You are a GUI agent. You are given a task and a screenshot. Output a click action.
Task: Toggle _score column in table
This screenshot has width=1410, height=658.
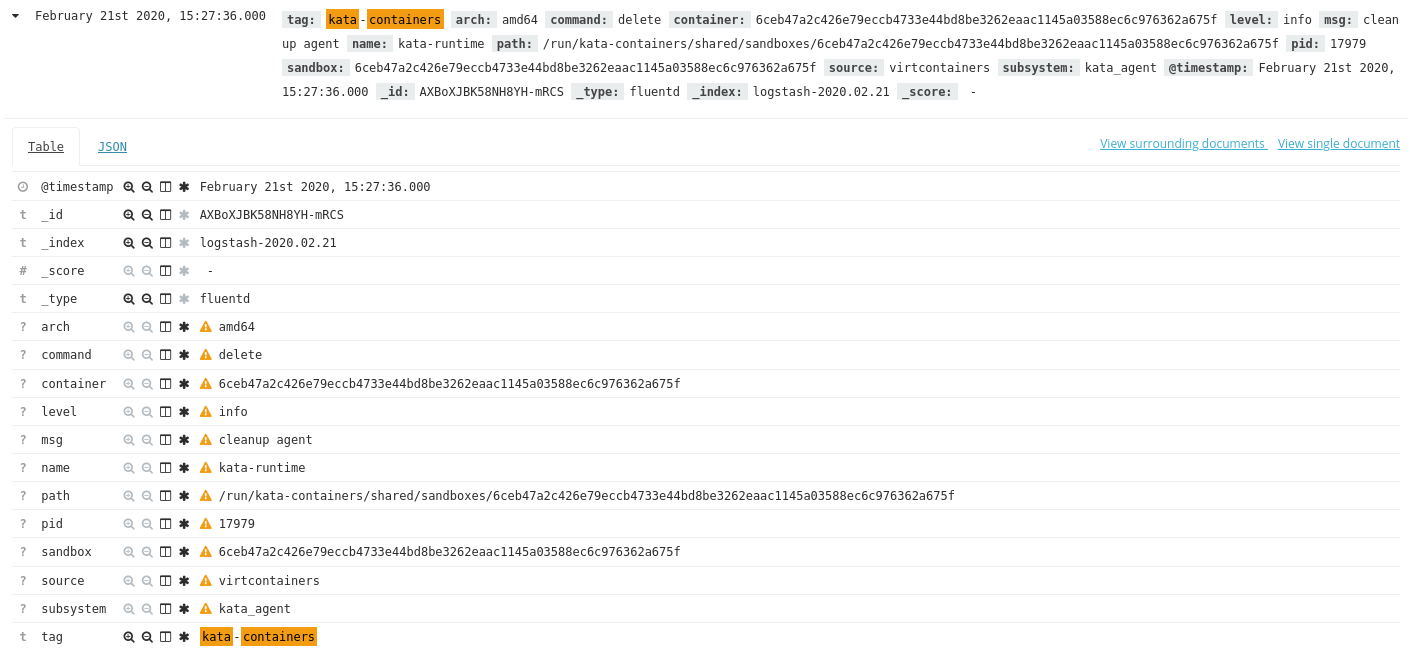[x=166, y=271]
